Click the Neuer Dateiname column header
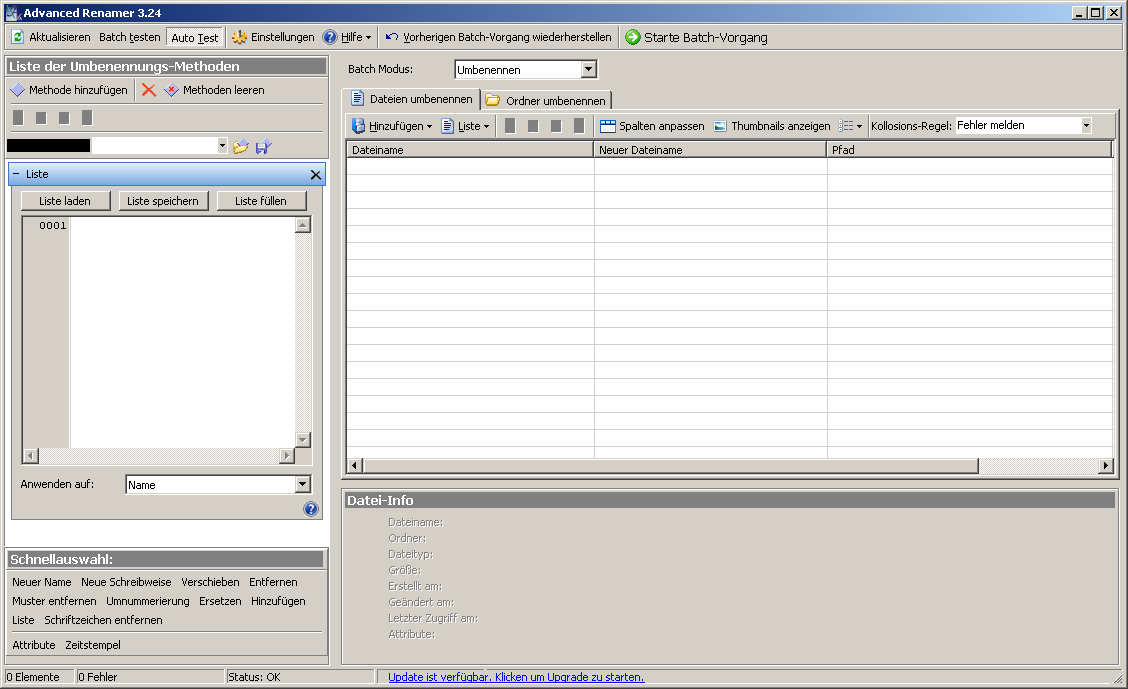1128x689 pixels. point(710,150)
